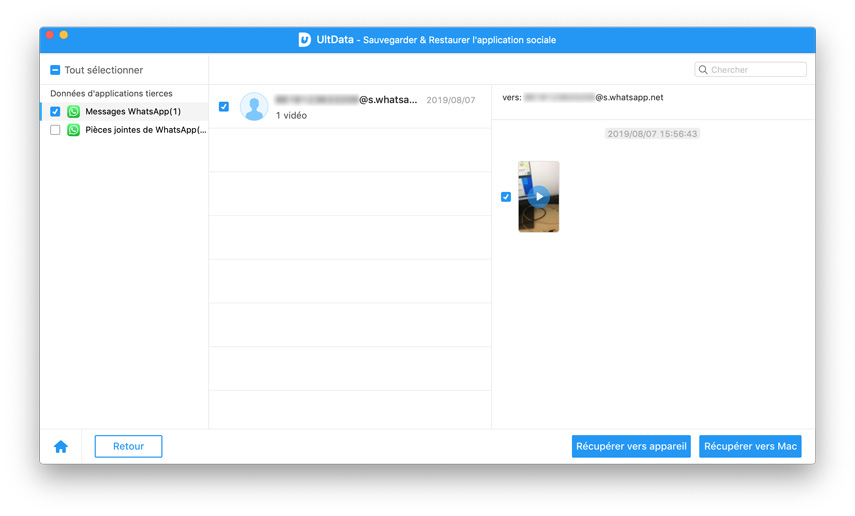Click the Retour button
Viewport: 855px width, 516px height.
tap(128, 446)
